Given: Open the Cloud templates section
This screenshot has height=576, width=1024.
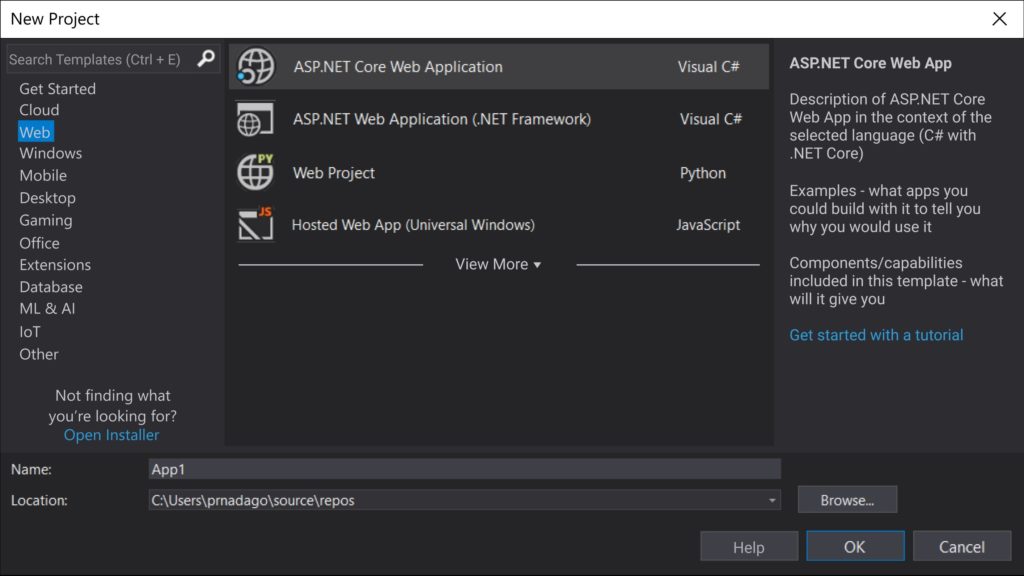Looking at the screenshot, I should coord(39,109).
